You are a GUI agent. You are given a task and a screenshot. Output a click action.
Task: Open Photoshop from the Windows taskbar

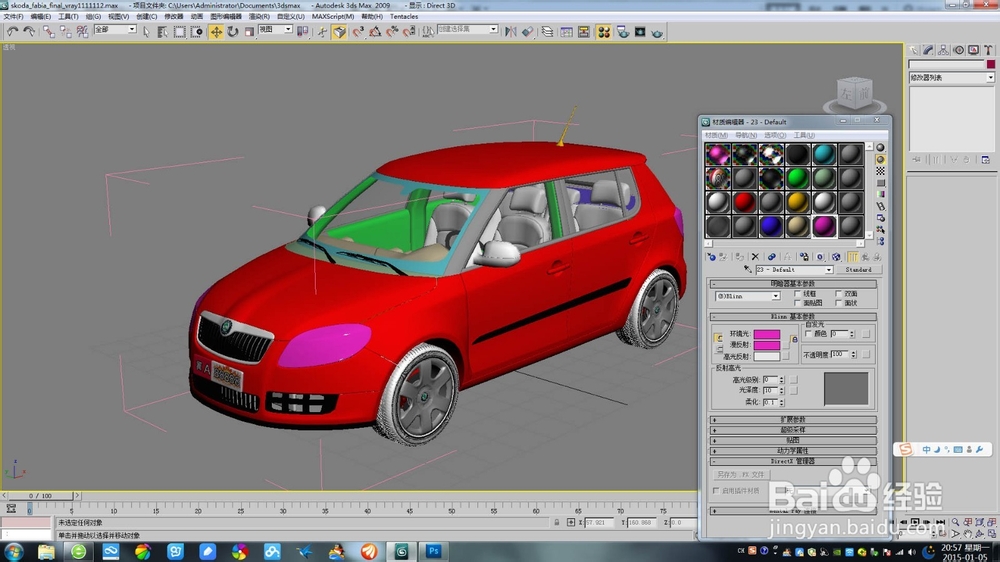click(434, 551)
